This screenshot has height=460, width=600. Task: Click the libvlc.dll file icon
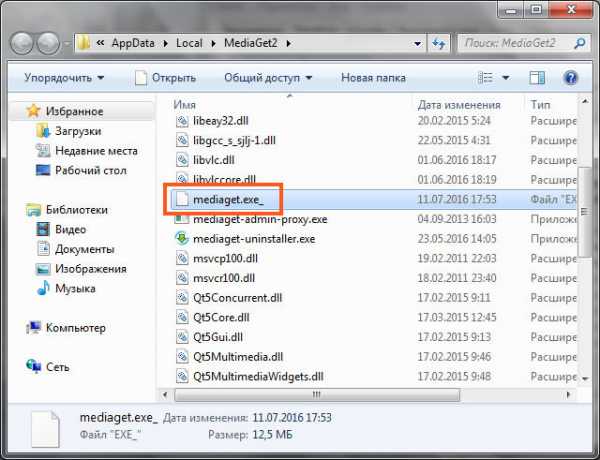182,160
